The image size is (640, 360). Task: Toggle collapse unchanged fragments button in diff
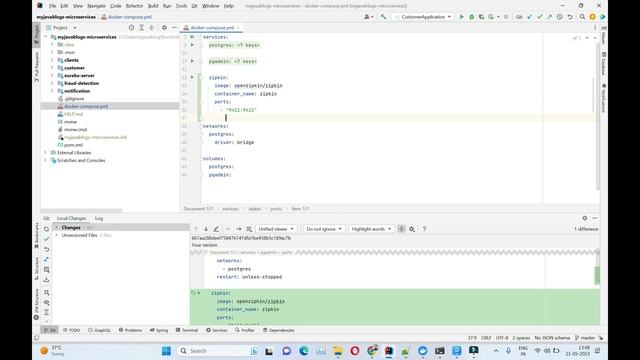pos(401,229)
